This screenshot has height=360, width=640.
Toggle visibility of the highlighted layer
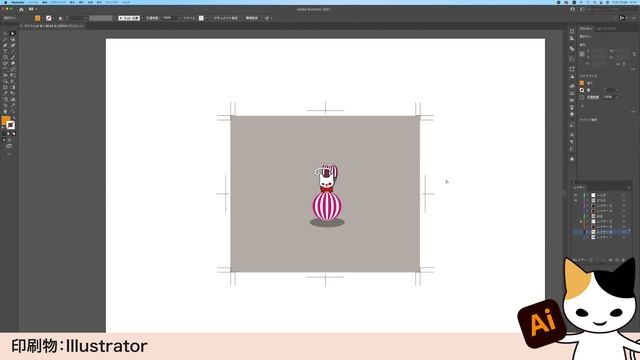tap(576, 232)
